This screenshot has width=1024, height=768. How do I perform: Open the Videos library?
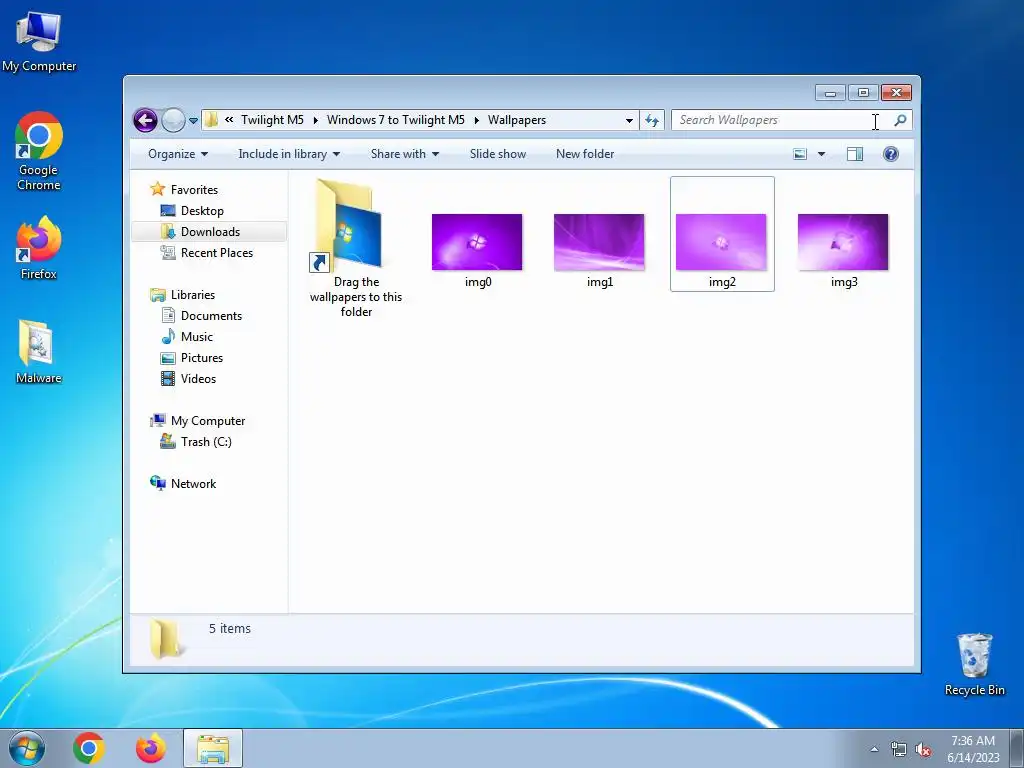[198, 379]
